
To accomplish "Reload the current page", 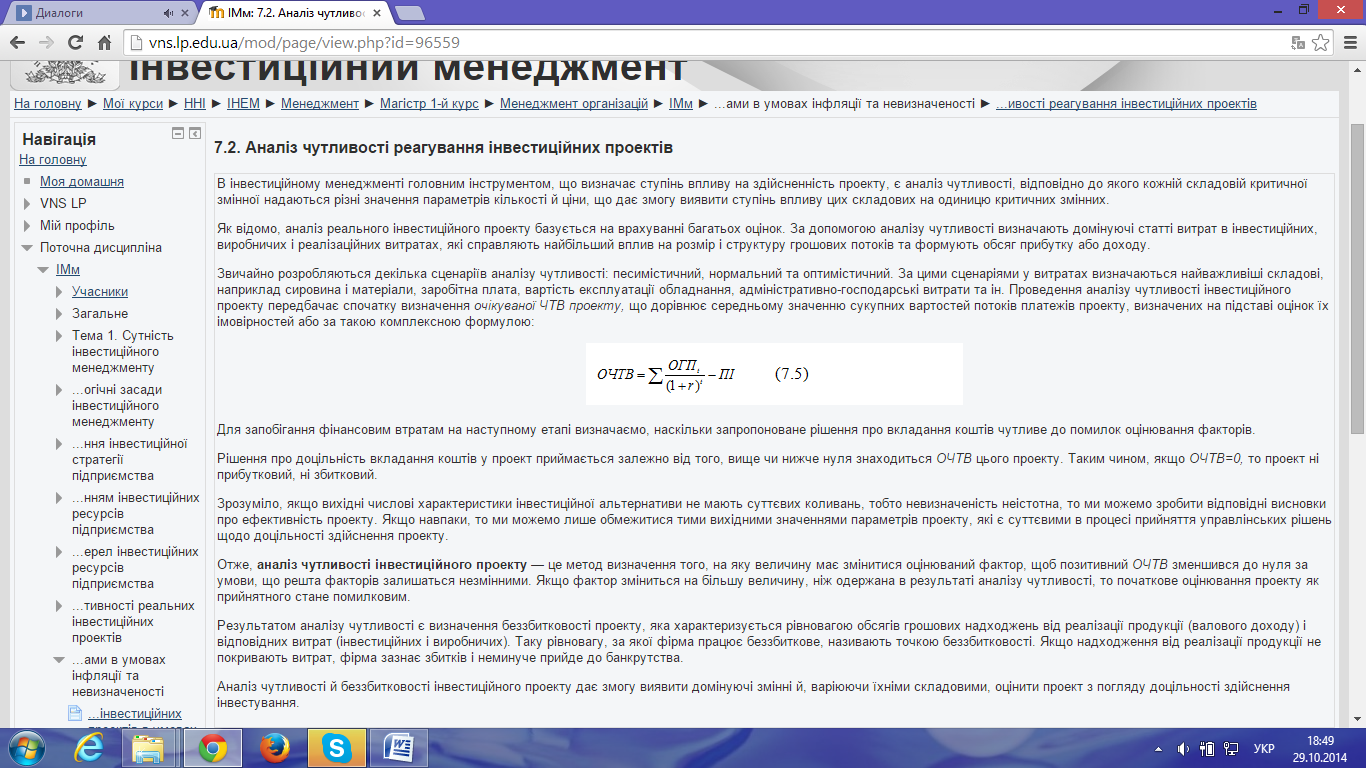I will tap(76, 43).
